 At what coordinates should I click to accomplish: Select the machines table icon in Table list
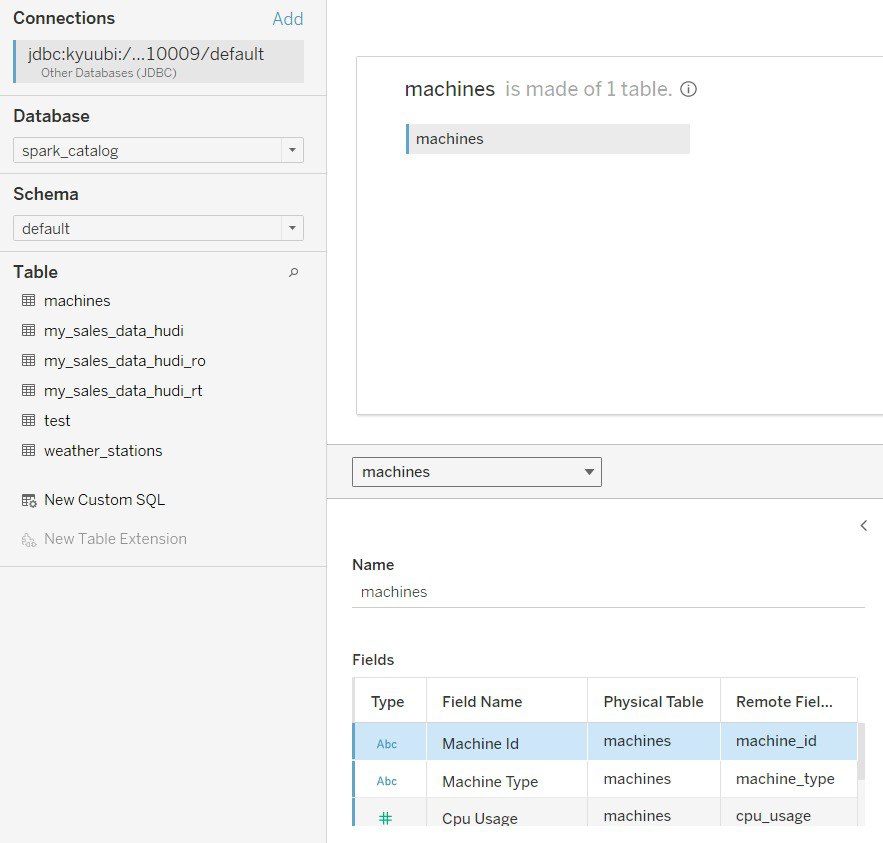tap(27, 300)
